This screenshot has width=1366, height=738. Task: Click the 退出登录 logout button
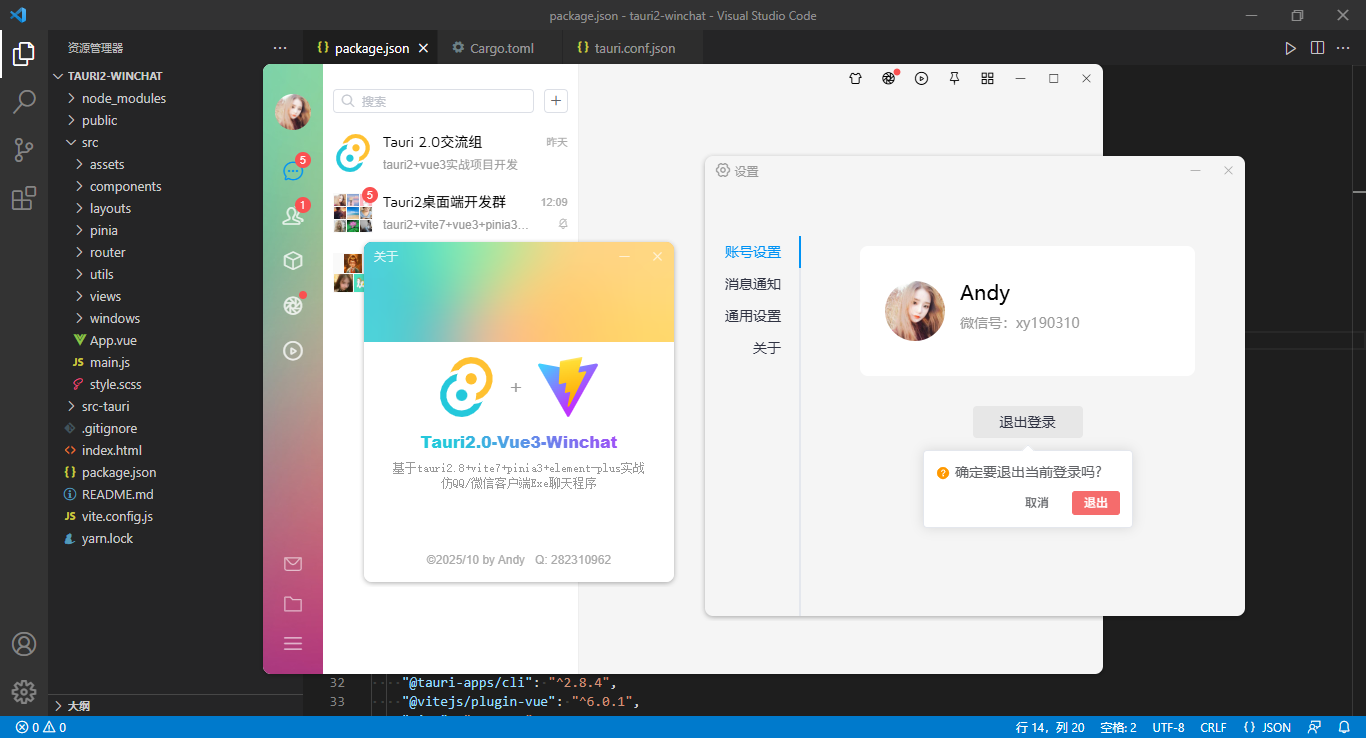coord(1027,421)
